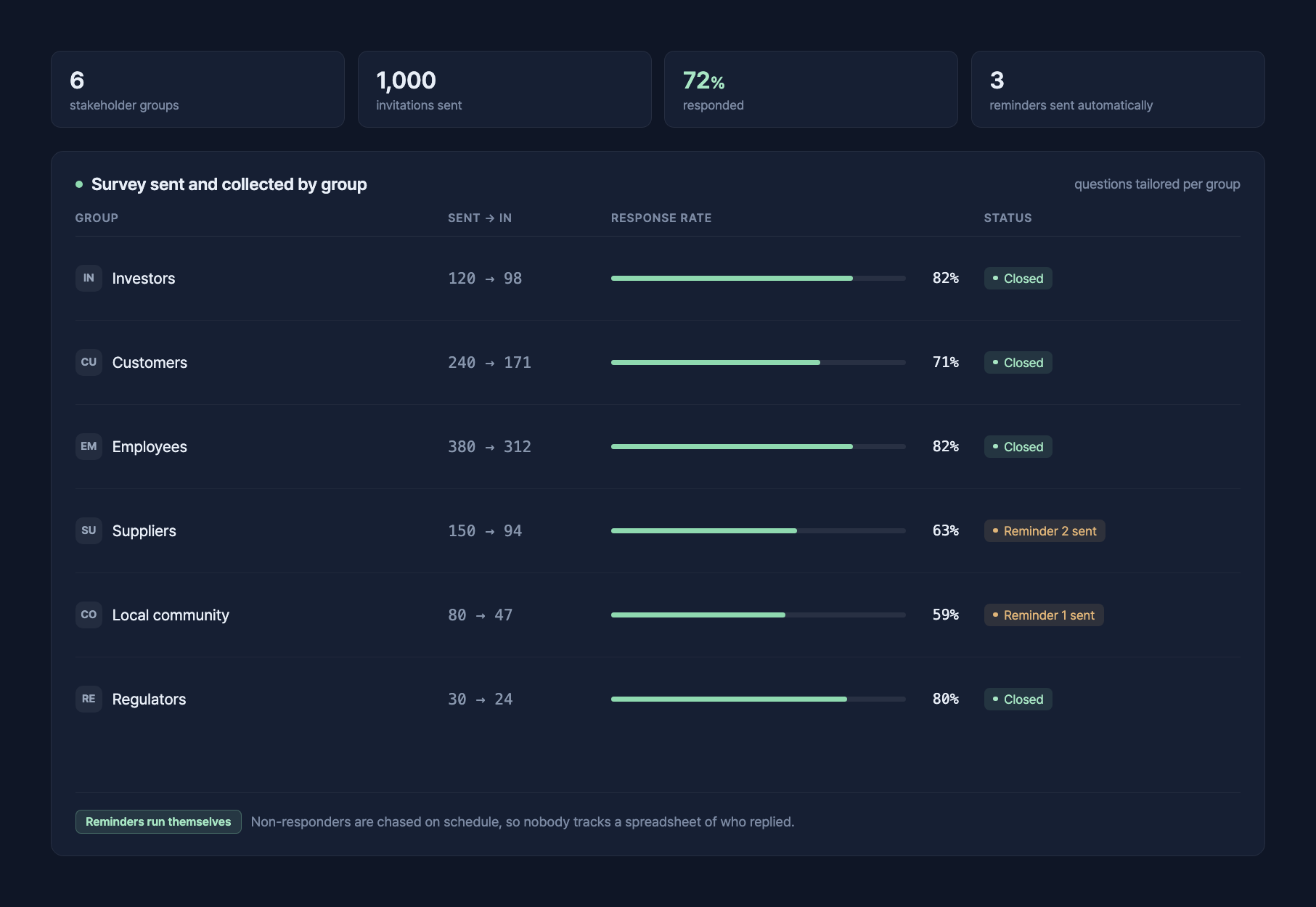Select the Employees group name
Viewport: 1316px width, 907px height.
(x=150, y=447)
